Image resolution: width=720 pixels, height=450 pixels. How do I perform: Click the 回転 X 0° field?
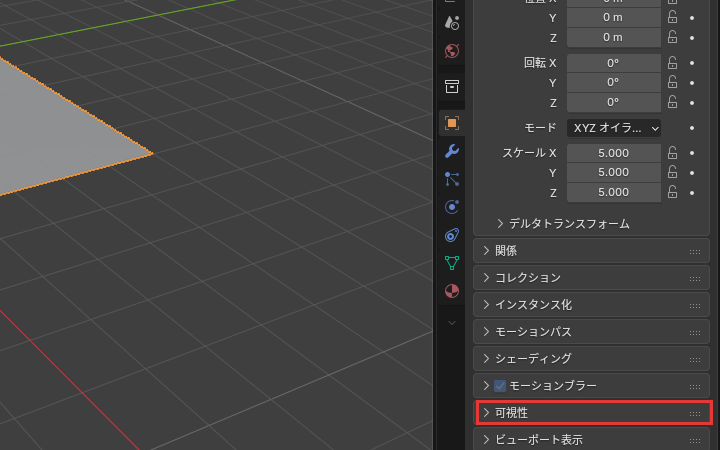point(614,63)
